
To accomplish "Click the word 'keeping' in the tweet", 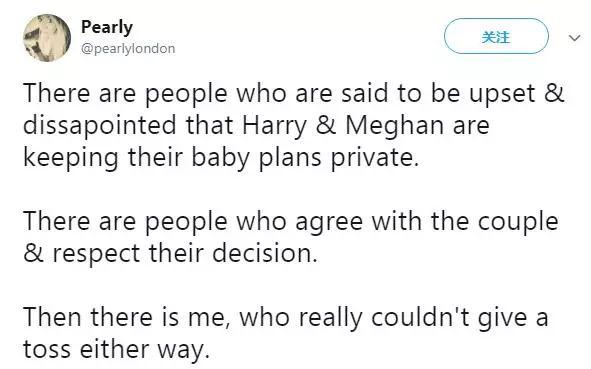I will [71, 158].
